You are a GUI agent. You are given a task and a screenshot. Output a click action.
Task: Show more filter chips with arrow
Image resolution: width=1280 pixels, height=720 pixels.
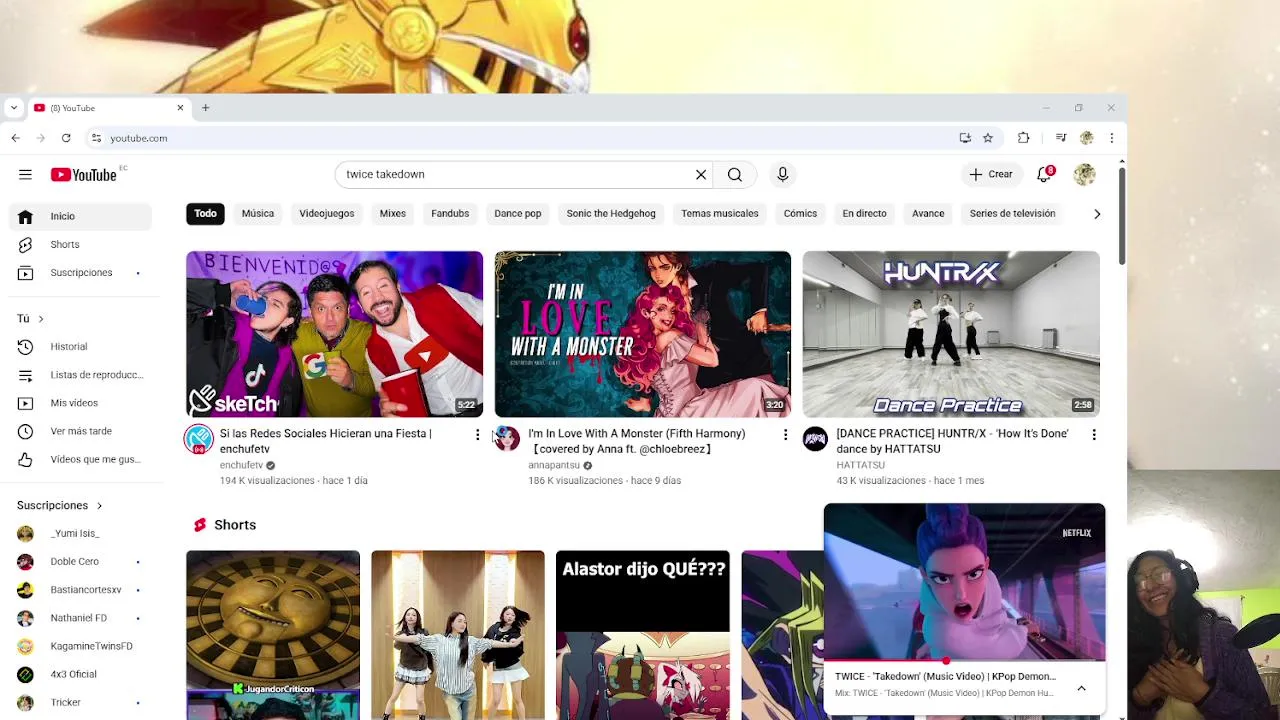click(x=1097, y=214)
